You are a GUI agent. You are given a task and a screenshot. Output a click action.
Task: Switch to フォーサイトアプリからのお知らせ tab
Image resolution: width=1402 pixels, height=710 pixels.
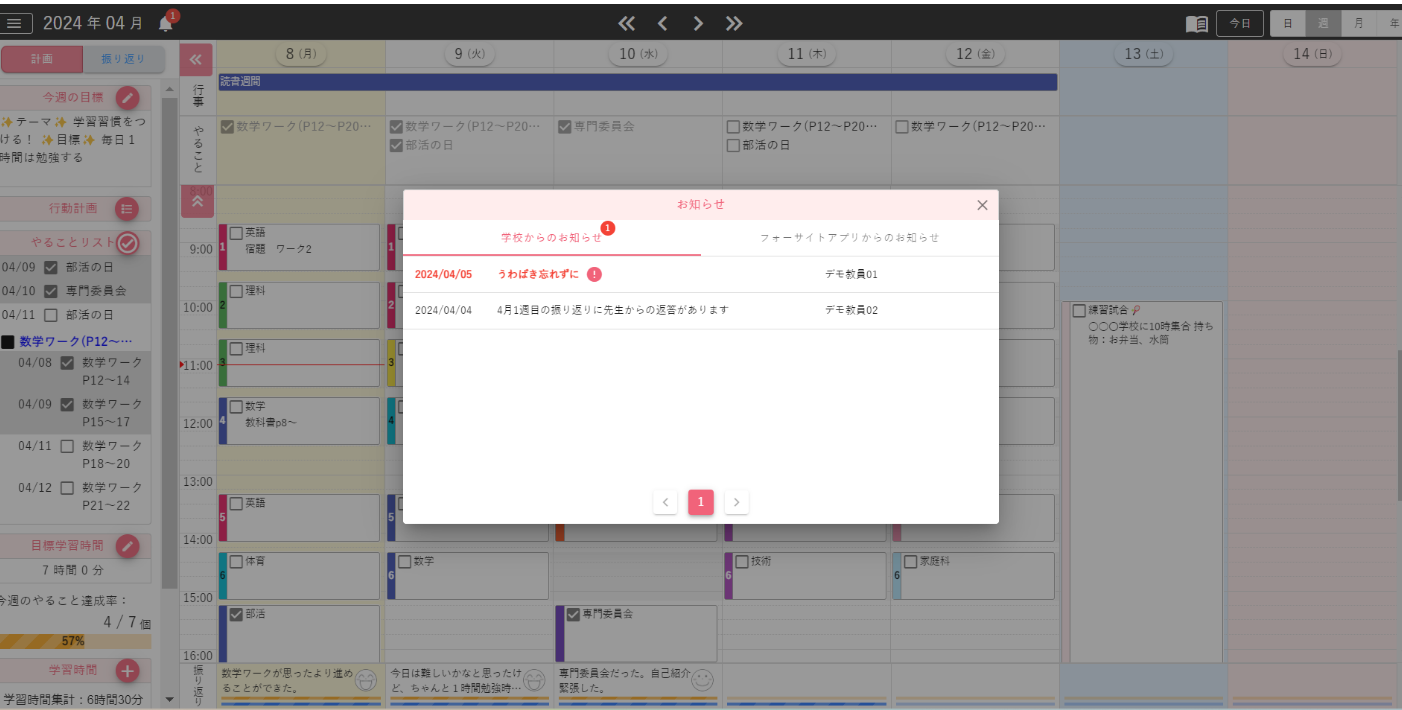[x=850, y=238]
